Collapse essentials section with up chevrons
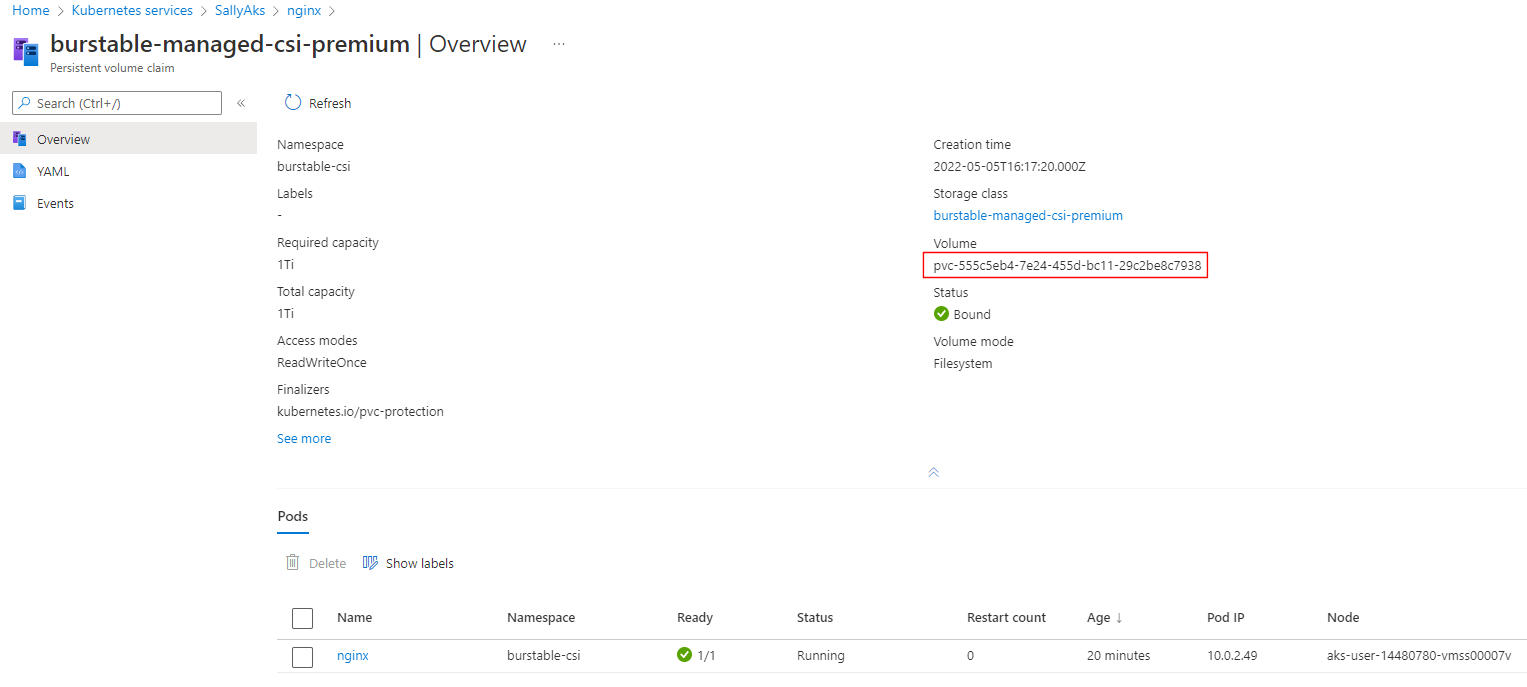The width and height of the screenshot is (1527, 687). click(x=933, y=472)
